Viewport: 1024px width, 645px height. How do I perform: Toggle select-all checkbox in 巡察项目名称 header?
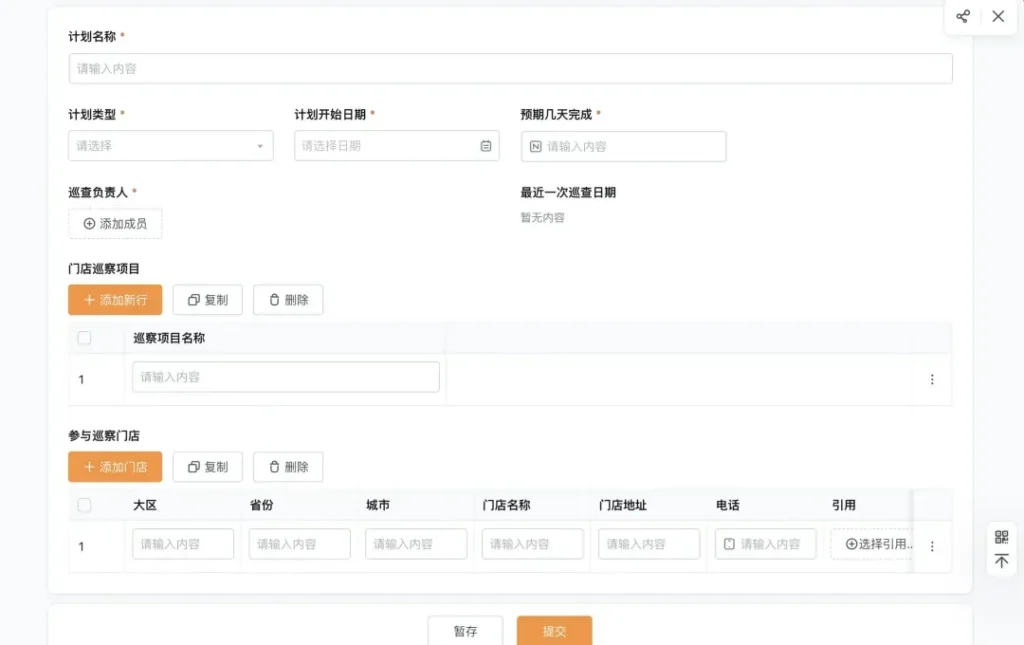click(x=84, y=339)
